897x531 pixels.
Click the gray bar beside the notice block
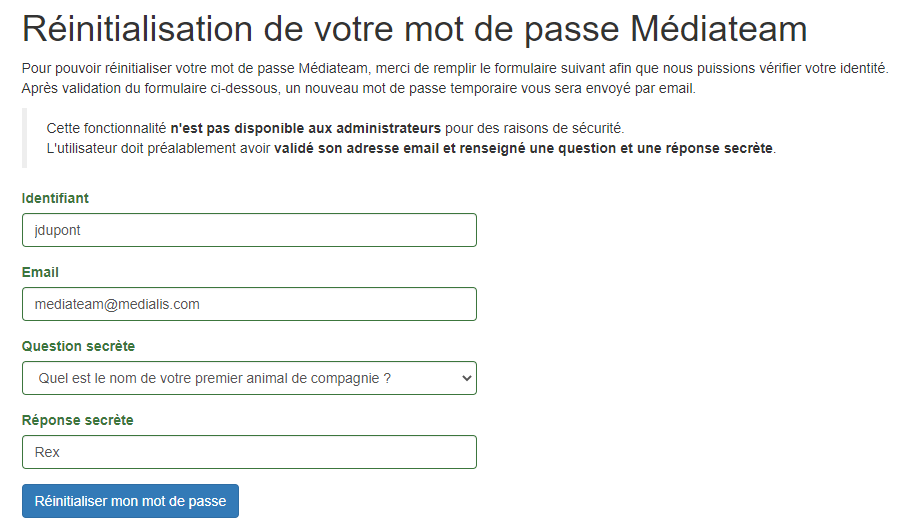pos(25,138)
